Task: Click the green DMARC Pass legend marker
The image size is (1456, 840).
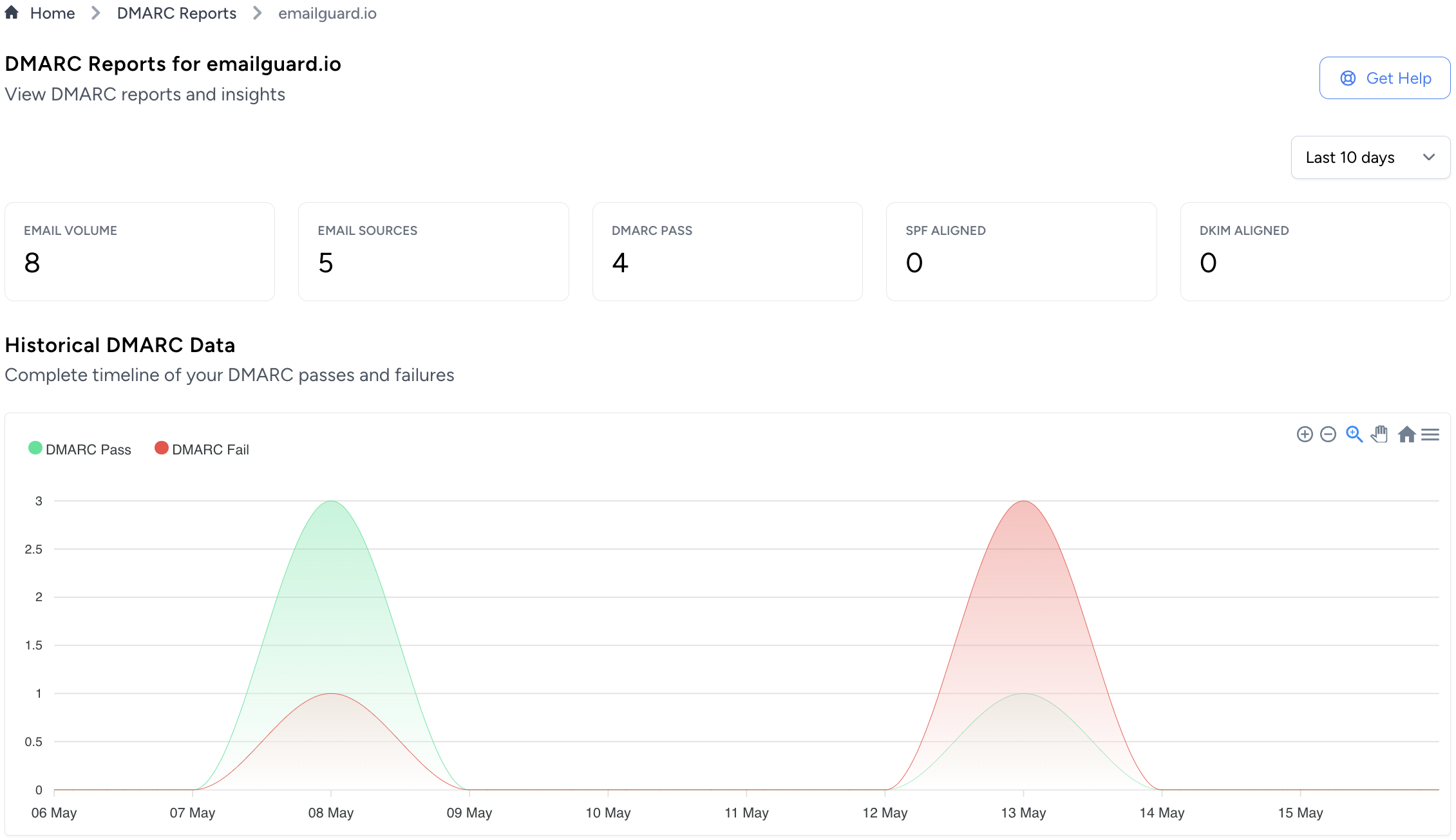Action: pos(35,448)
